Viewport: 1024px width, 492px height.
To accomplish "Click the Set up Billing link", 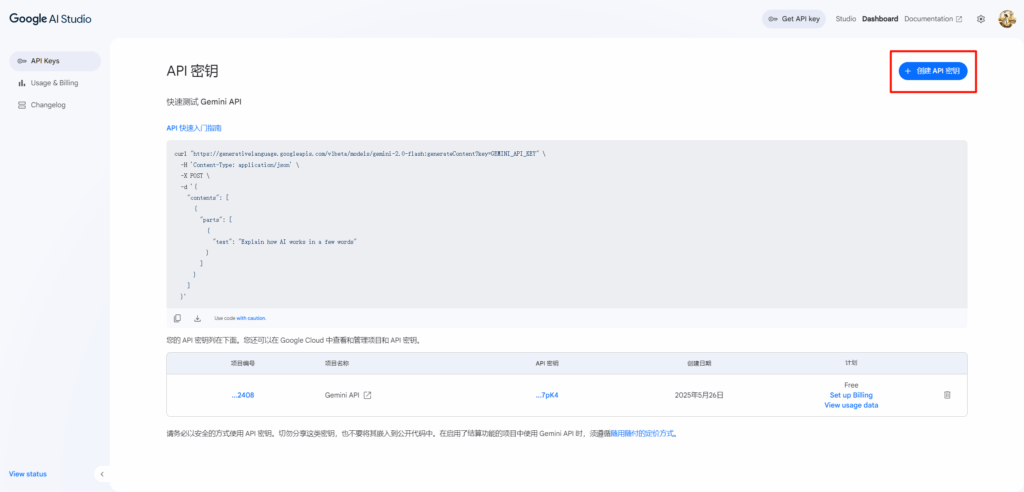I will (x=851, y=395).
